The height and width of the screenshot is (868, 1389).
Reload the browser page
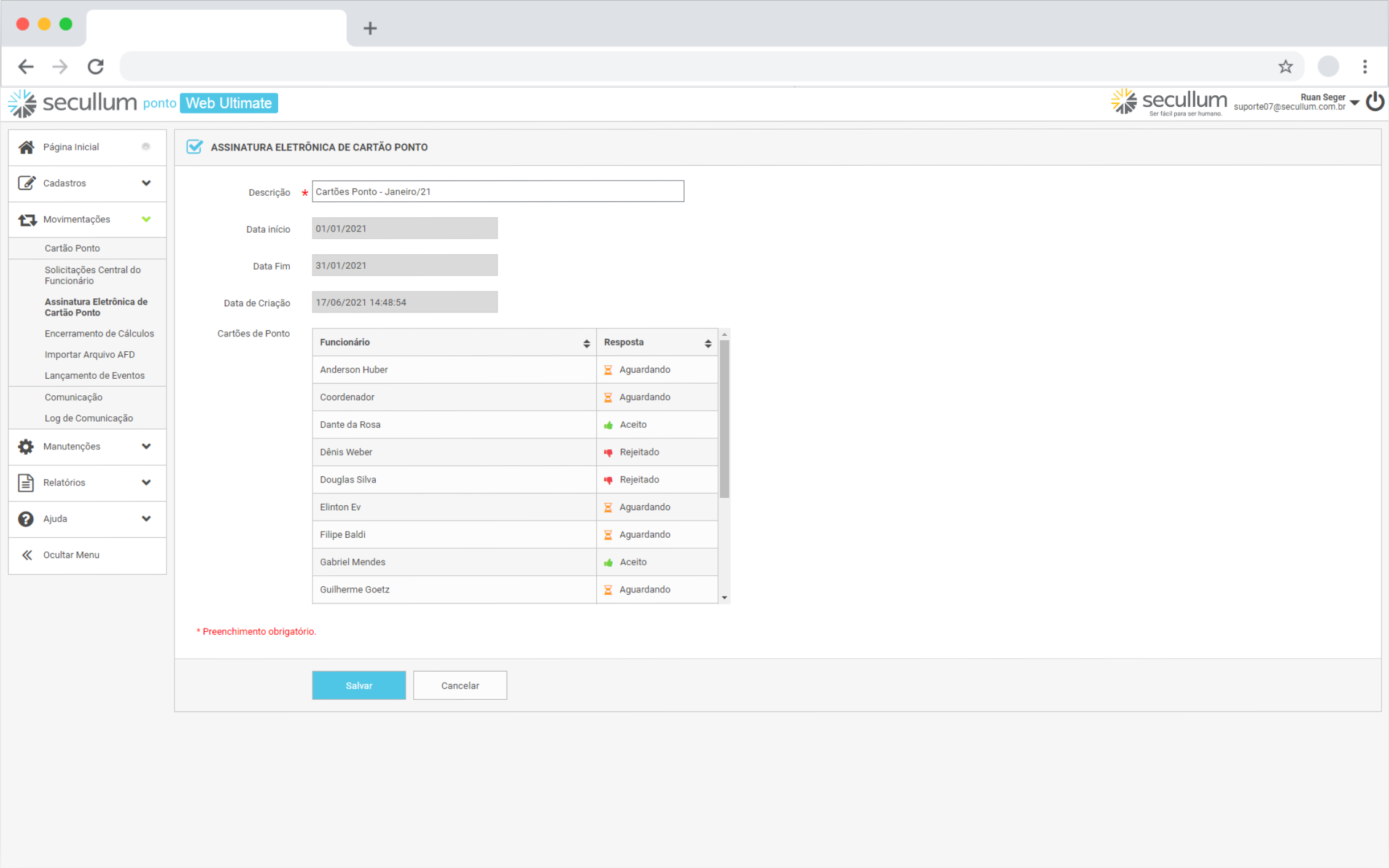coord(96,66)
